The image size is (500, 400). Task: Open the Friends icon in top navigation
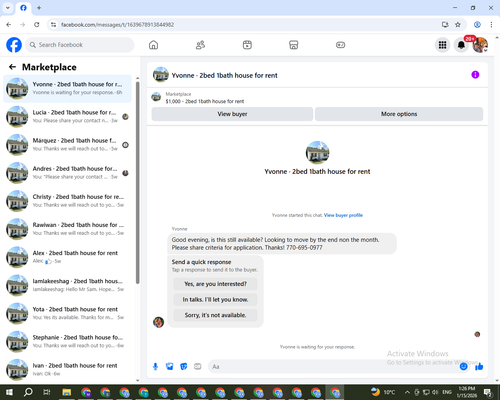tap(200, 45)
